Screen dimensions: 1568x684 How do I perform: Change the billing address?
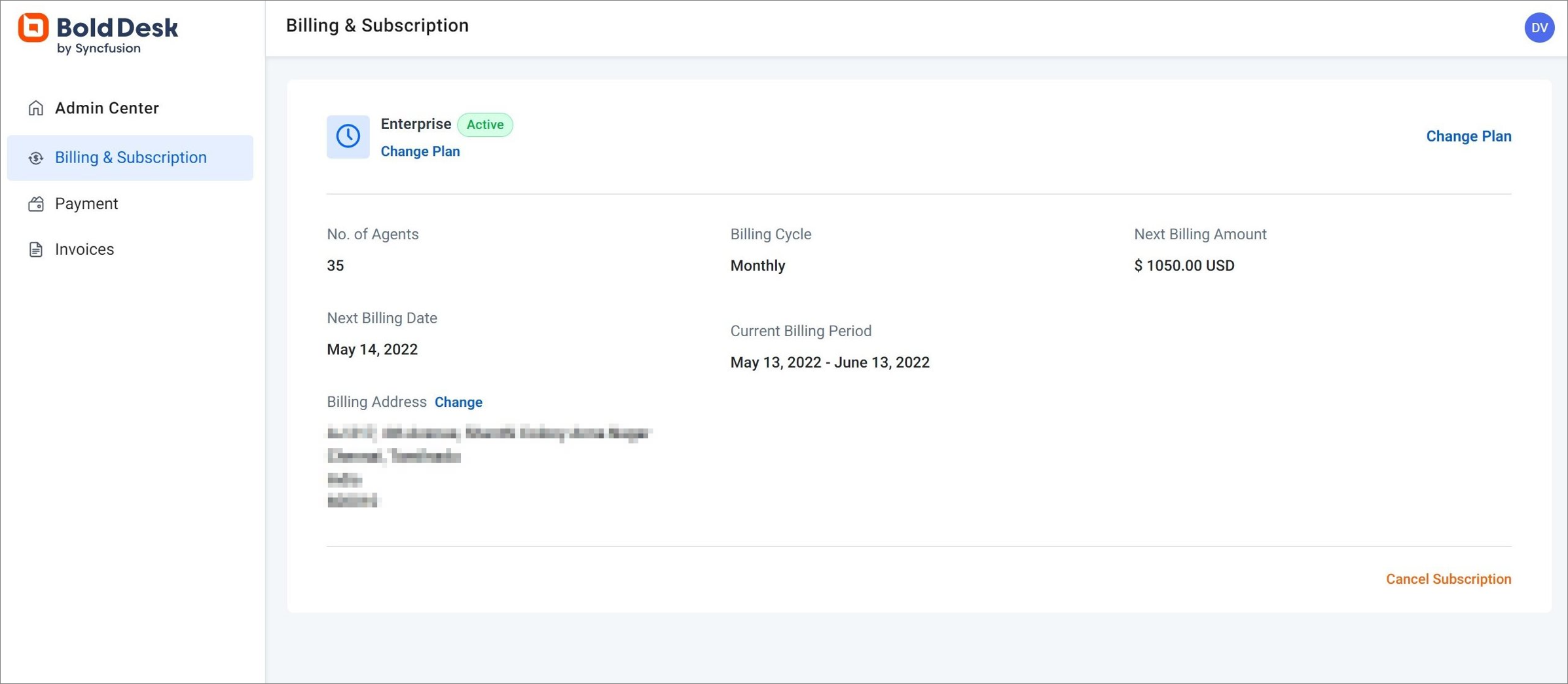coord(458,402)
